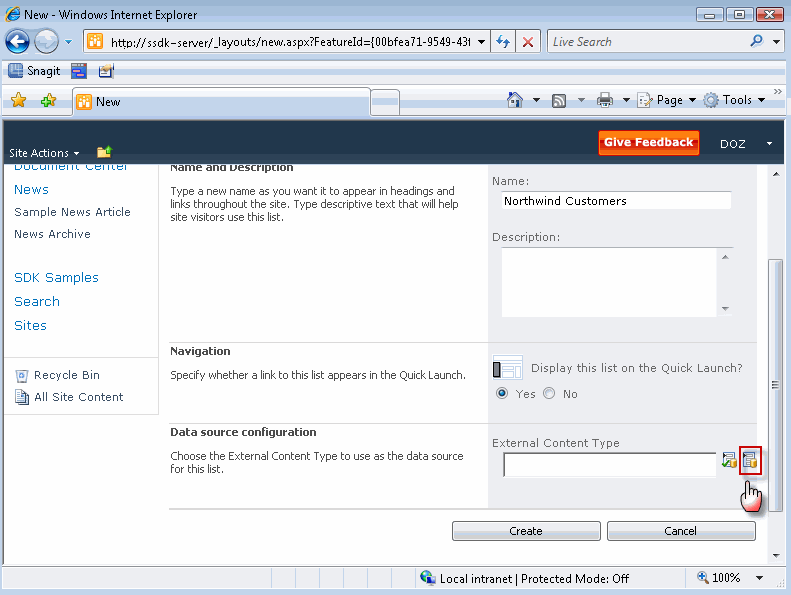
Task: Click the Local intranet security zone icon
Action: tap(428, 577)
